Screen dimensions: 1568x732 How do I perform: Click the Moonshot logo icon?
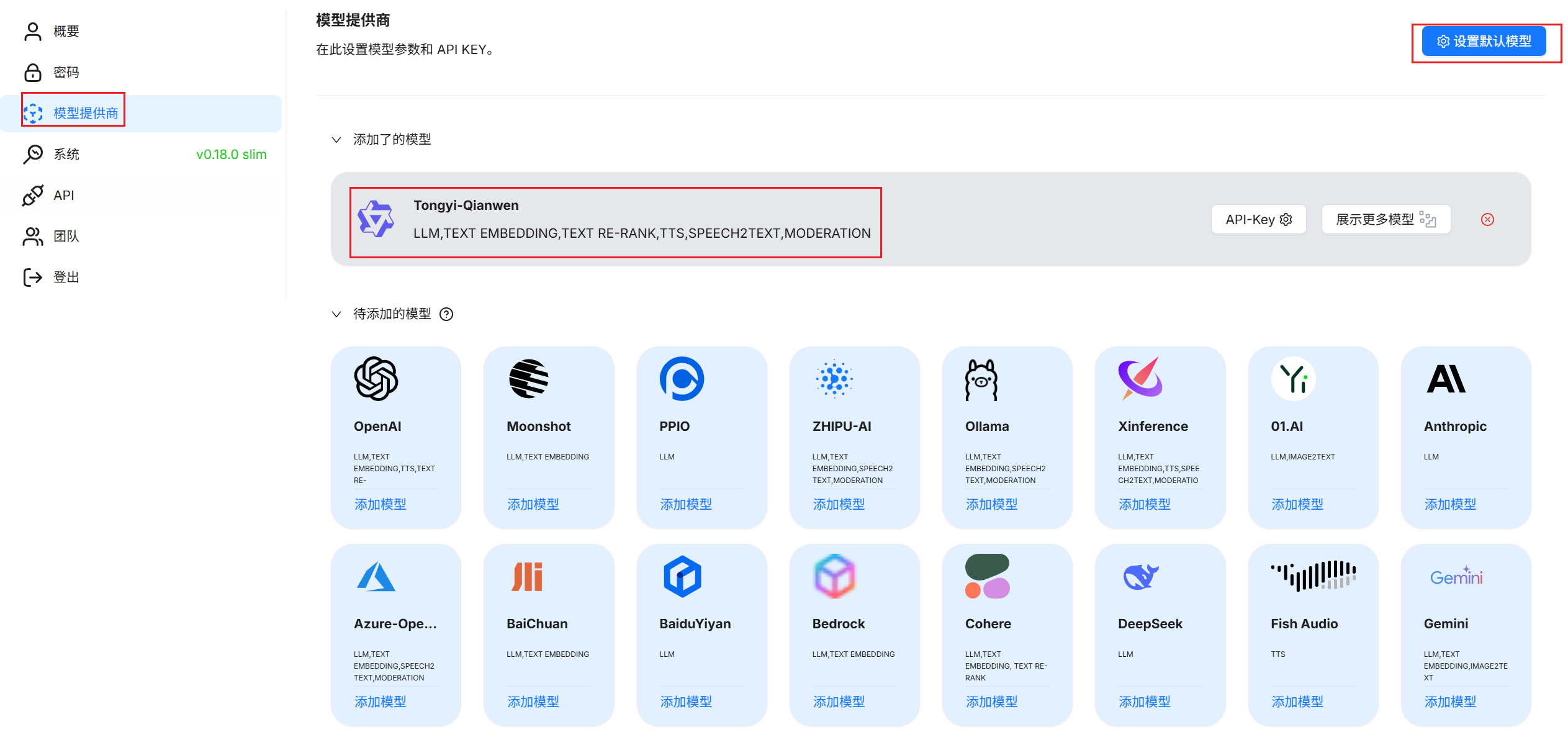(x=528, y=378)
